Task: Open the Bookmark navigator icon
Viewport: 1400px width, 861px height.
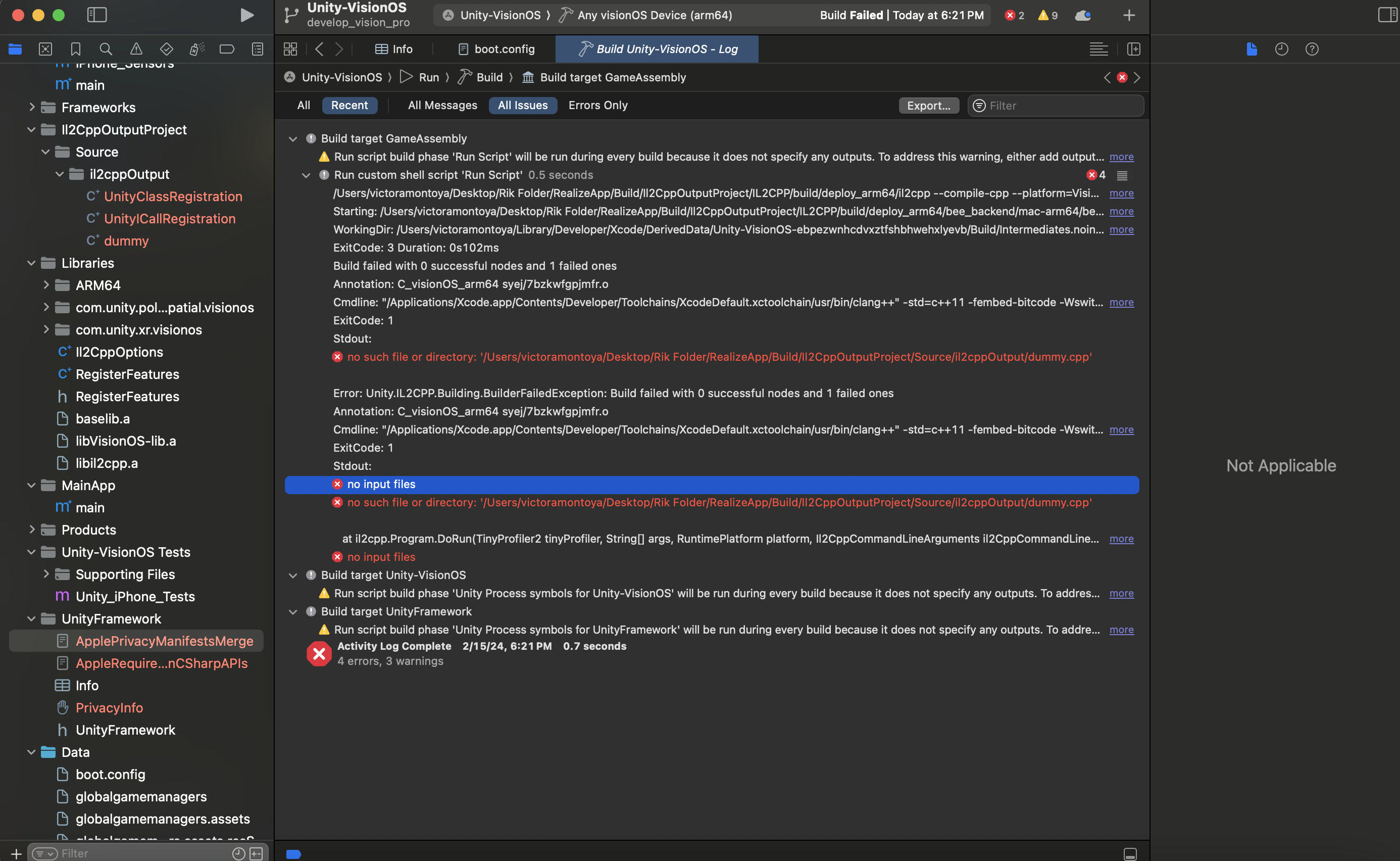Action: pyautogui.click(x=76, y=49)
